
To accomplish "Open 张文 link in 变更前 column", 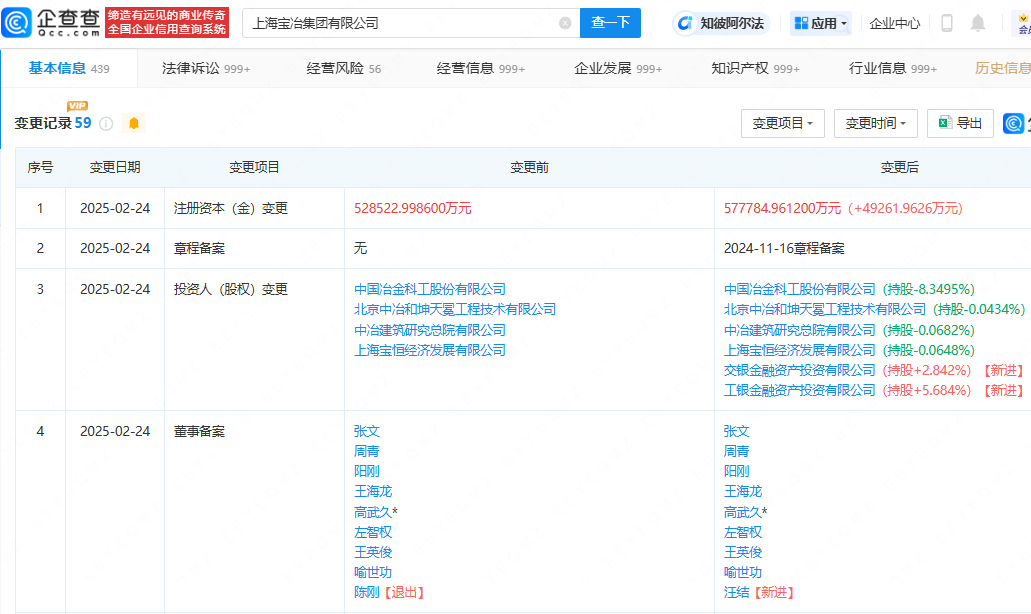I will coord(367,431).
